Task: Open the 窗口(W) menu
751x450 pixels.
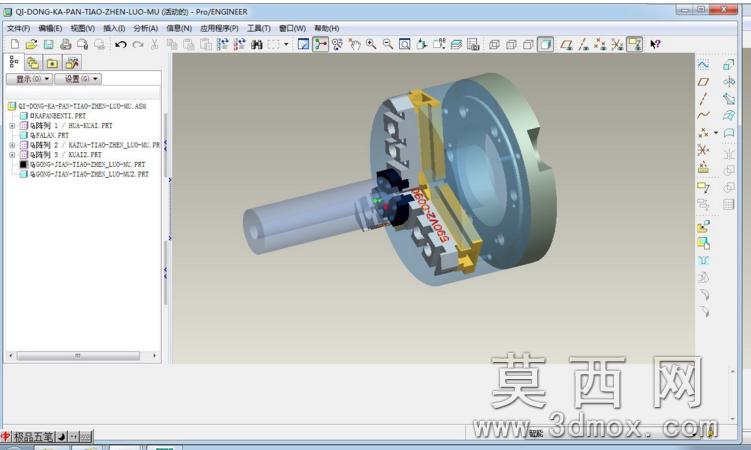Action: [x=292, y=28]
